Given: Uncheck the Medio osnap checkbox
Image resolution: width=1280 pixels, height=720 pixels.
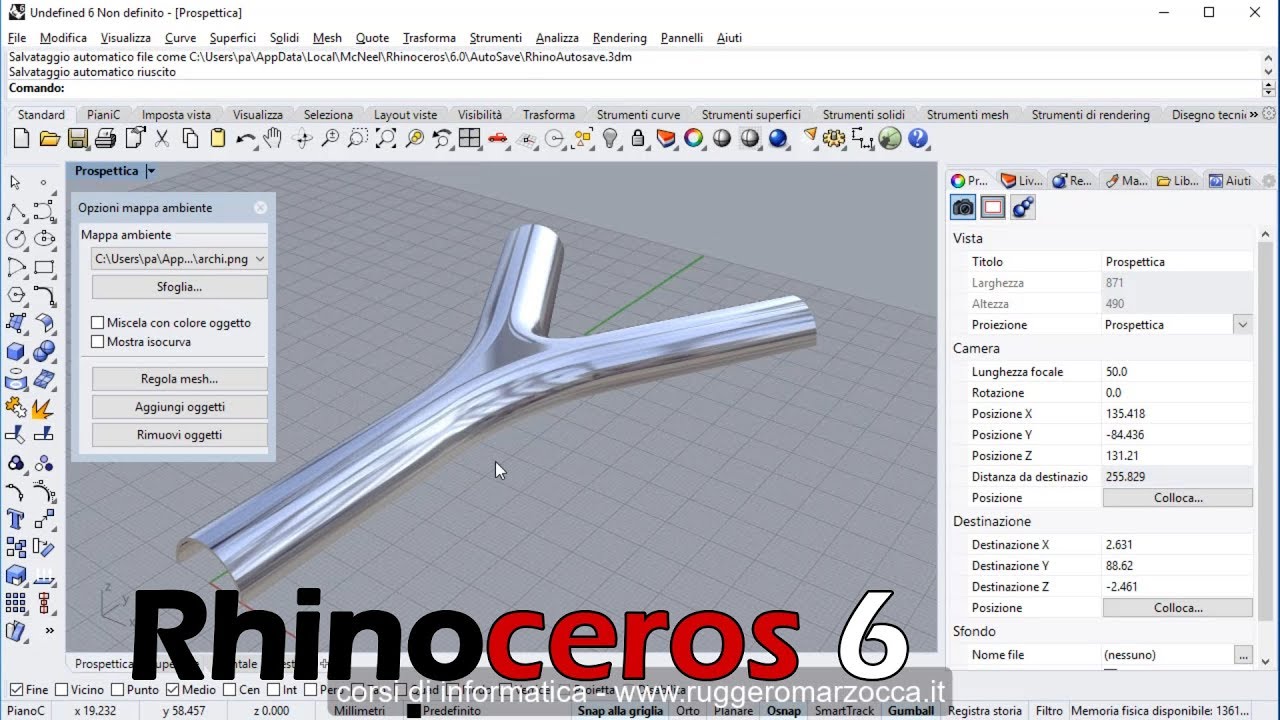Looking at the screenshot, I should click(172, 690).
